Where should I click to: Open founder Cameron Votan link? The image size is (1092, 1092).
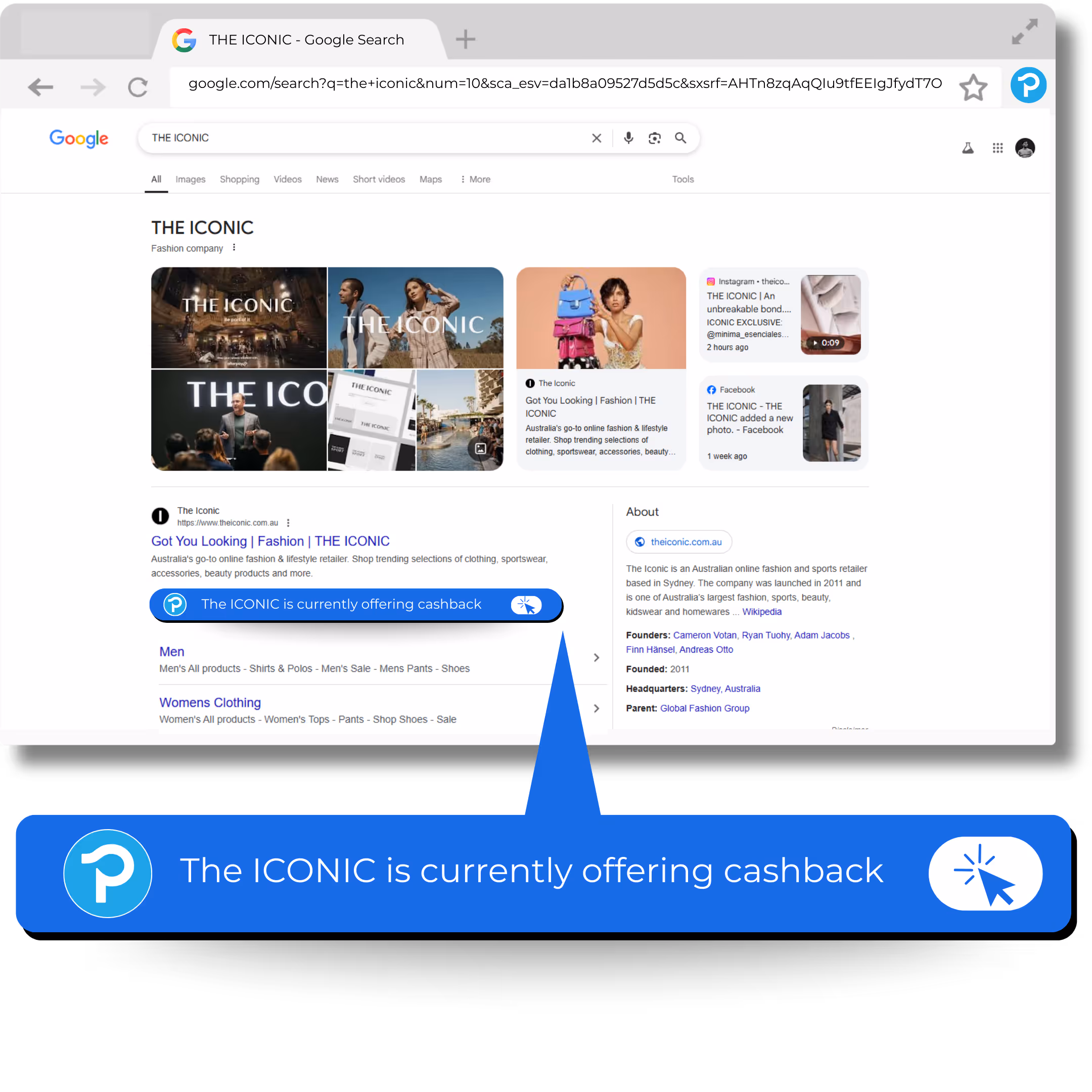pos(704,635)
